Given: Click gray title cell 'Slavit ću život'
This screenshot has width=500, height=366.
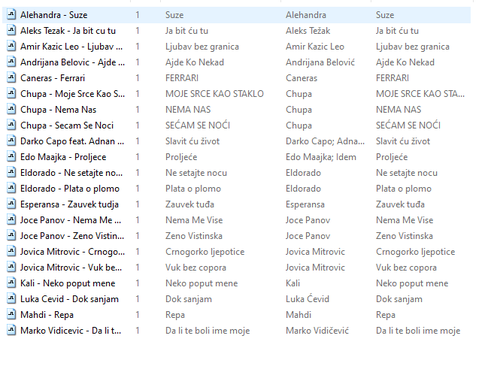Looking at the screenshot, I should point(192,141).
